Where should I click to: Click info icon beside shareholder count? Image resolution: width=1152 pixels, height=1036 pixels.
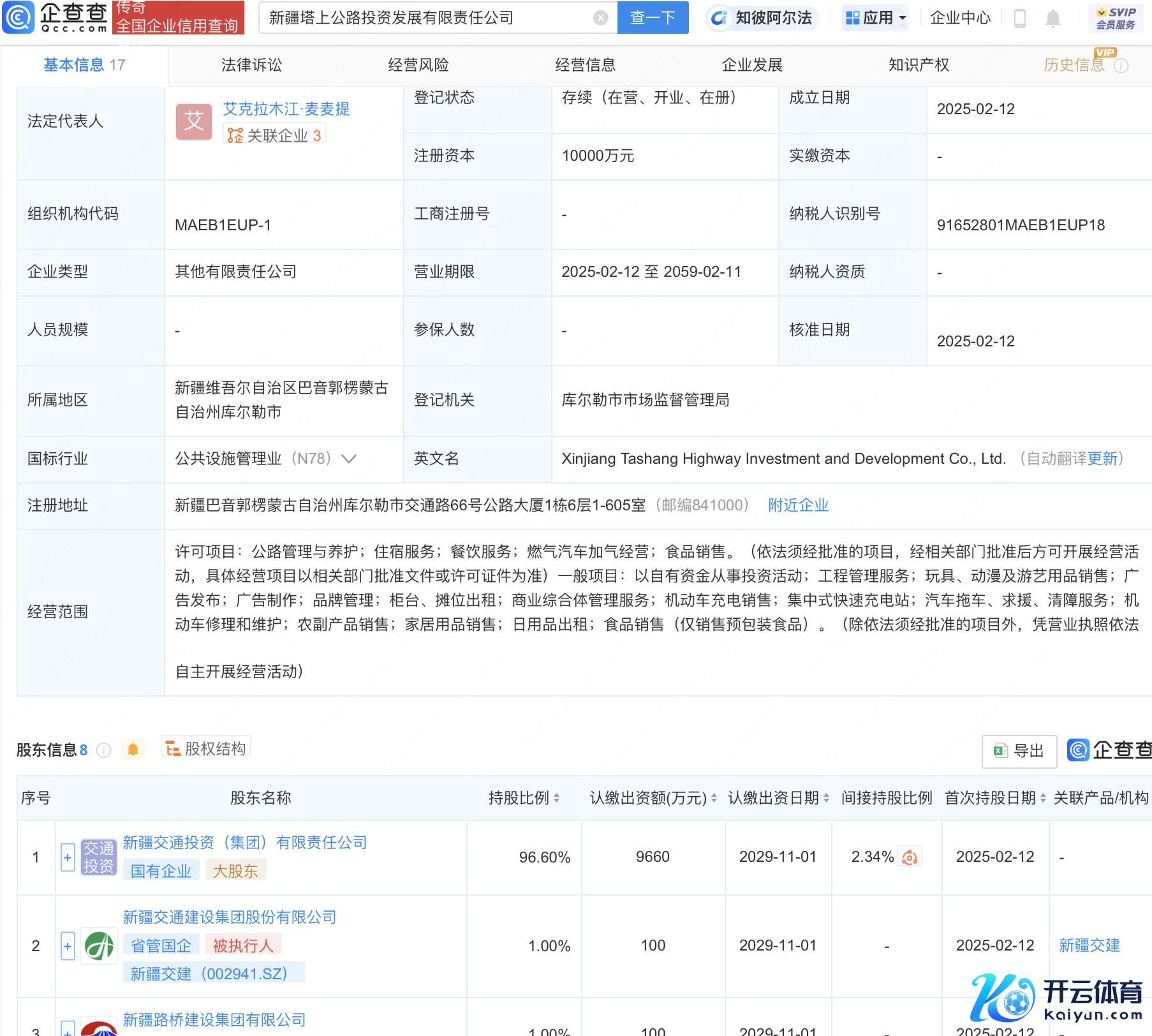103,750
